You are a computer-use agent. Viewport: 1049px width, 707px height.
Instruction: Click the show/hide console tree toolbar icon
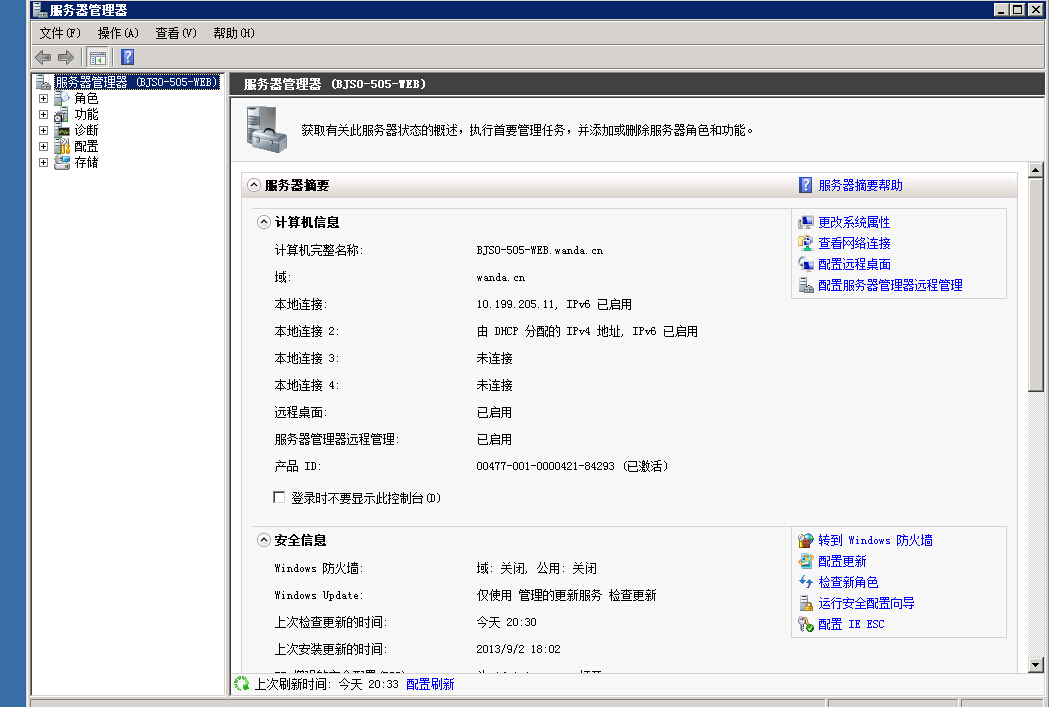[98, 58]
